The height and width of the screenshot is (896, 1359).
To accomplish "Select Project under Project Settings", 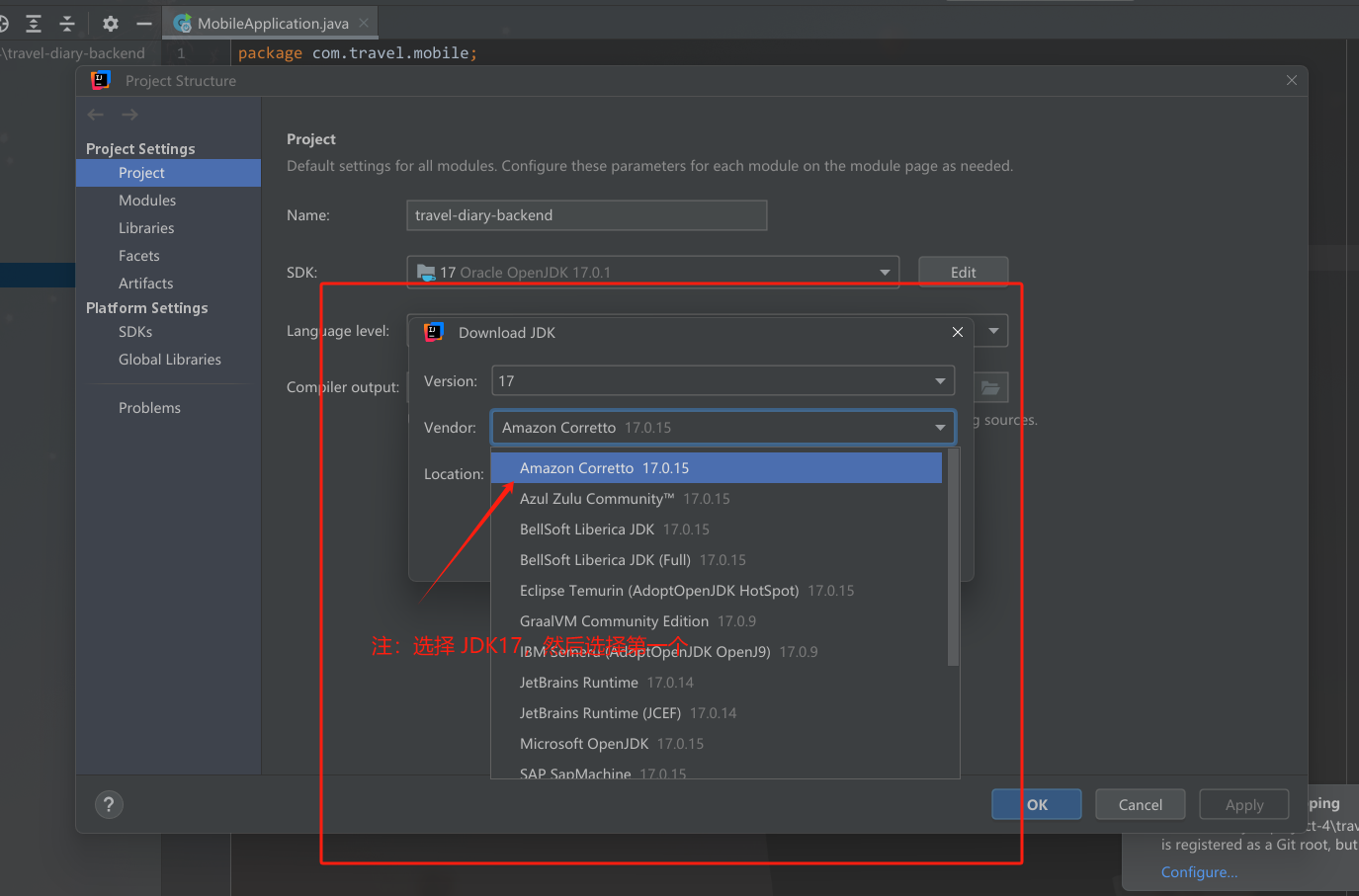I will (x=168, y=173).
